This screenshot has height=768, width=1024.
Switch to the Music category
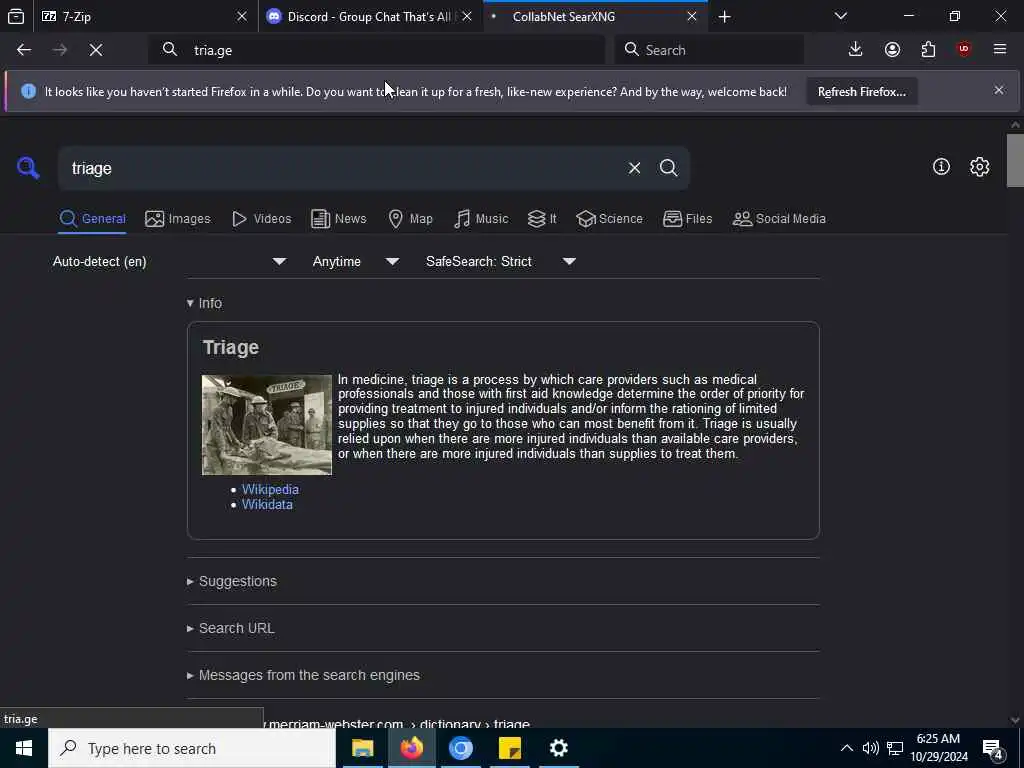point(481,219)
